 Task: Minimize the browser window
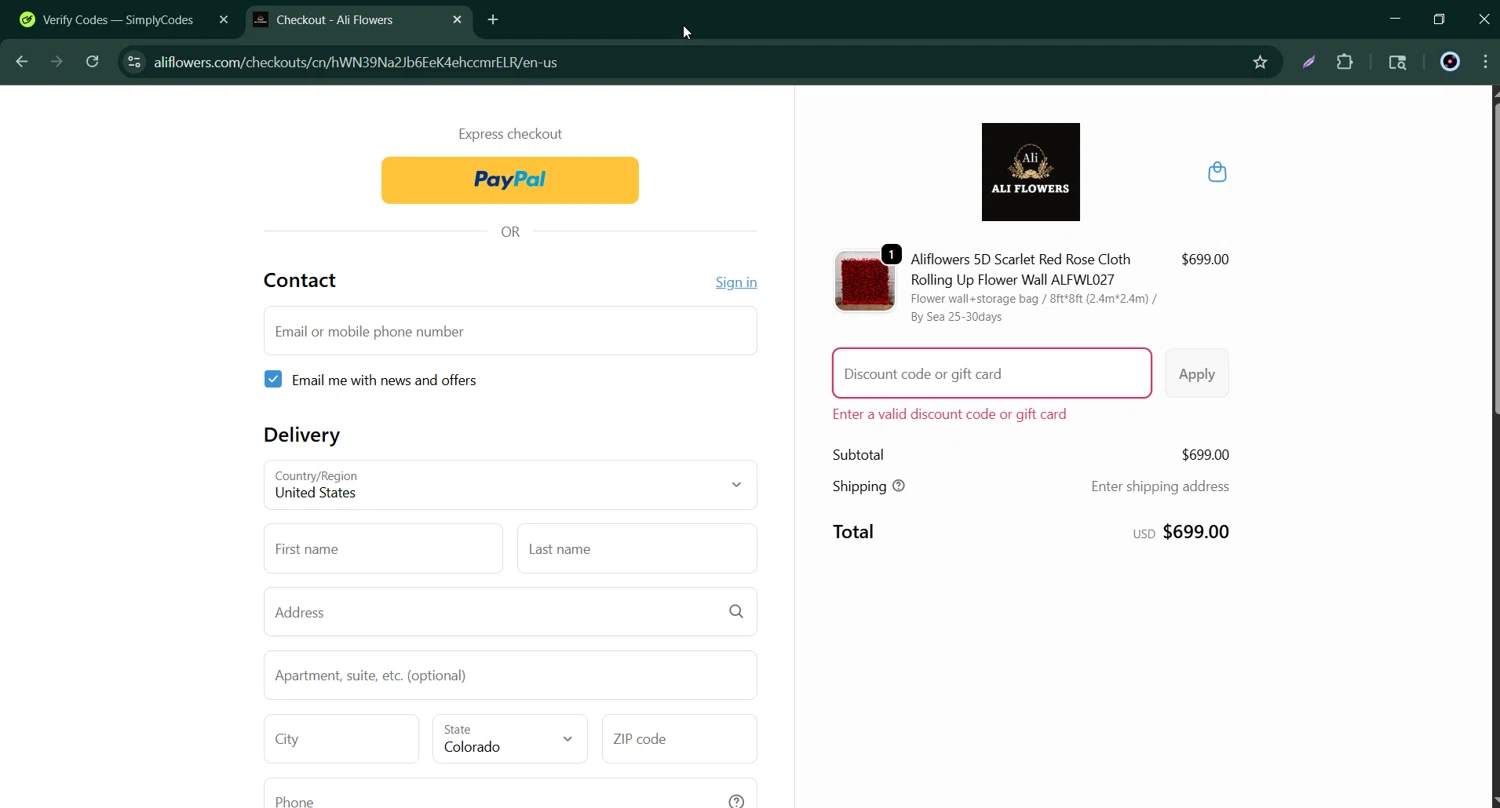pos(1395,19)
